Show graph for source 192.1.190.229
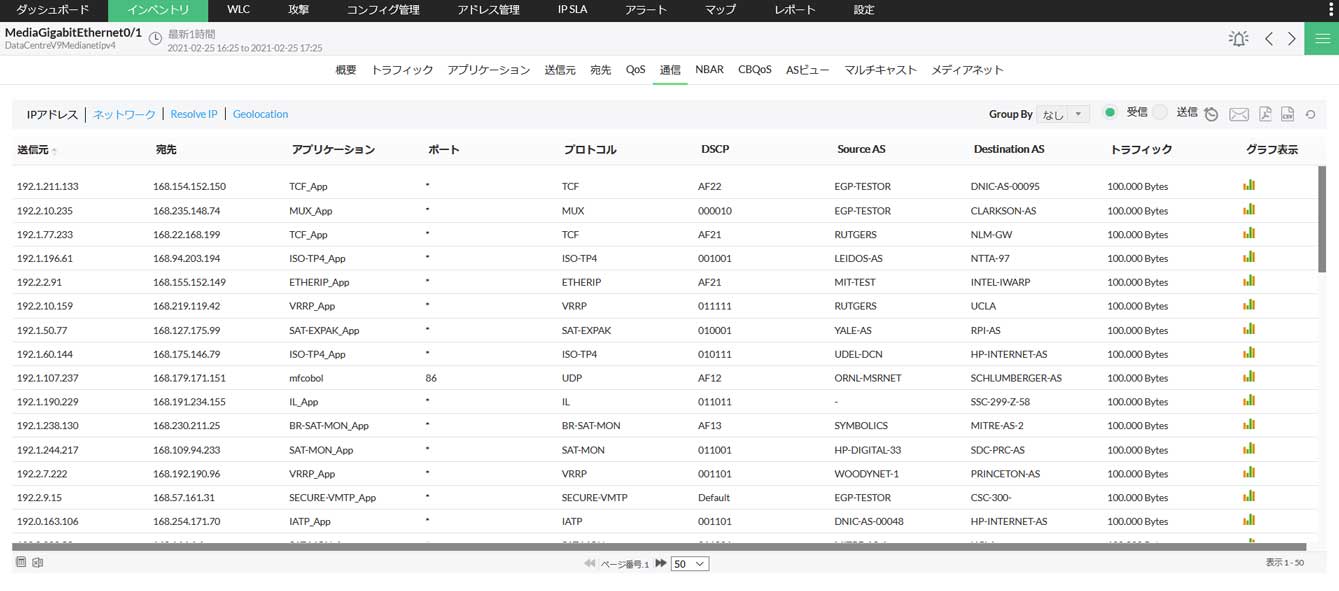 [x=1249, y=401]
